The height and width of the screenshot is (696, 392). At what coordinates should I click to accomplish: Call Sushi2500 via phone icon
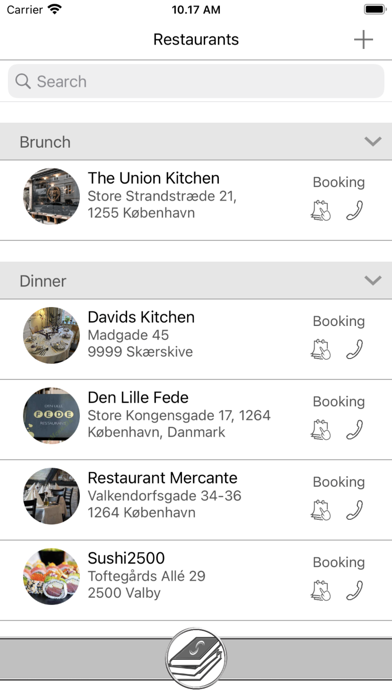355,590
